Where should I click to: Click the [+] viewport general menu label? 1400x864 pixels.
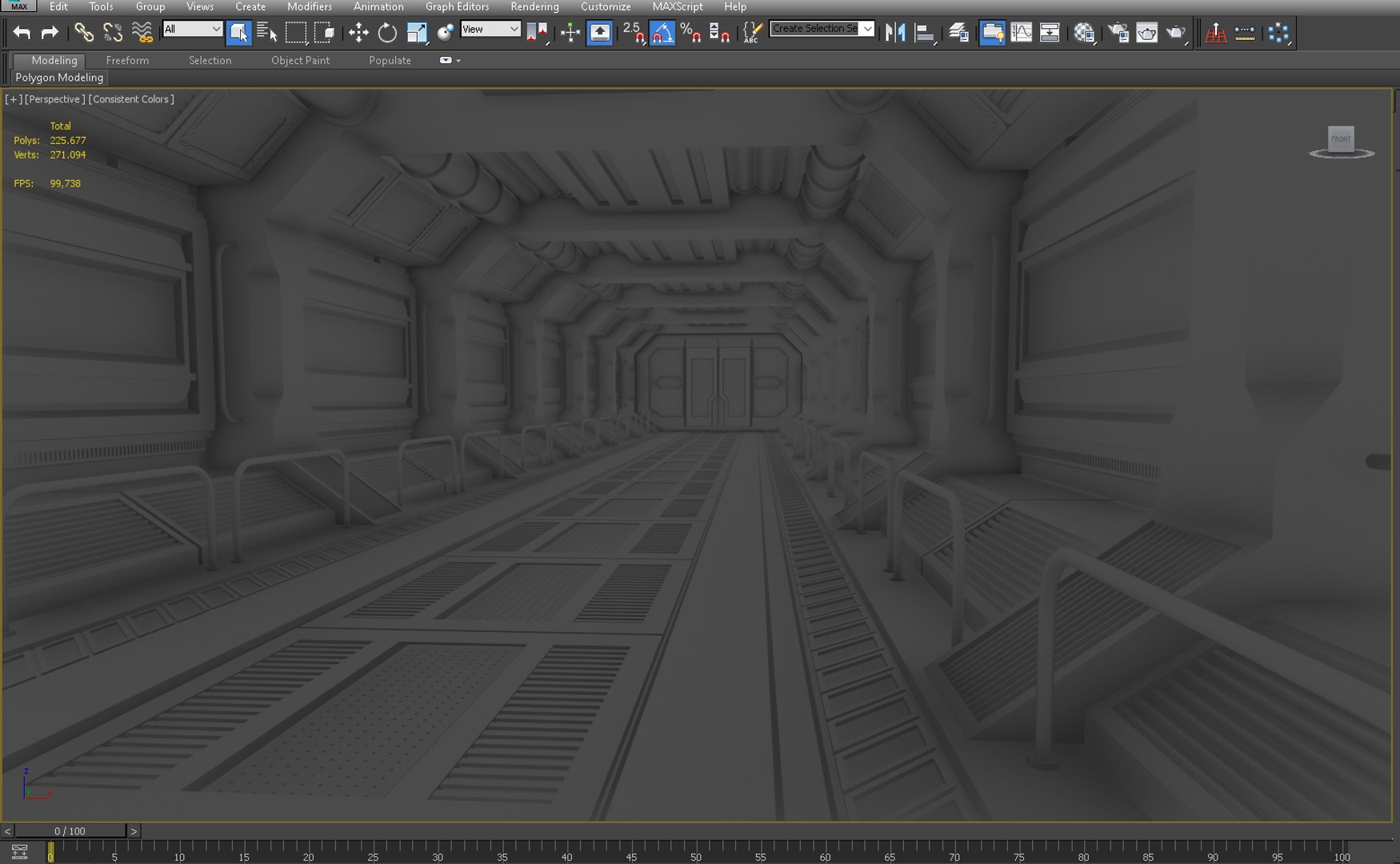[14, 99]
